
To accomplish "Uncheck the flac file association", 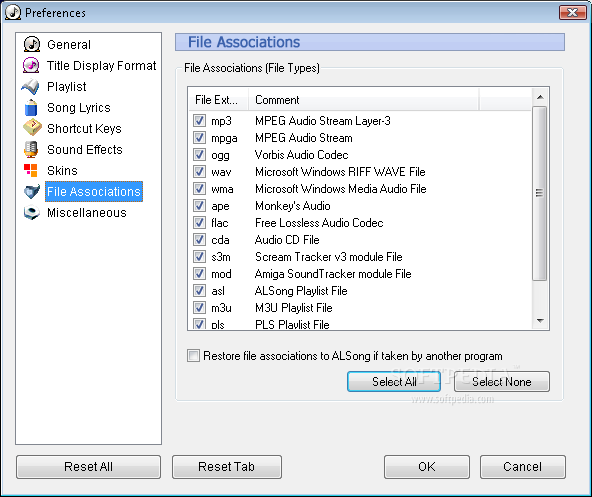I will pyautogui.click(x=199, y=222).
